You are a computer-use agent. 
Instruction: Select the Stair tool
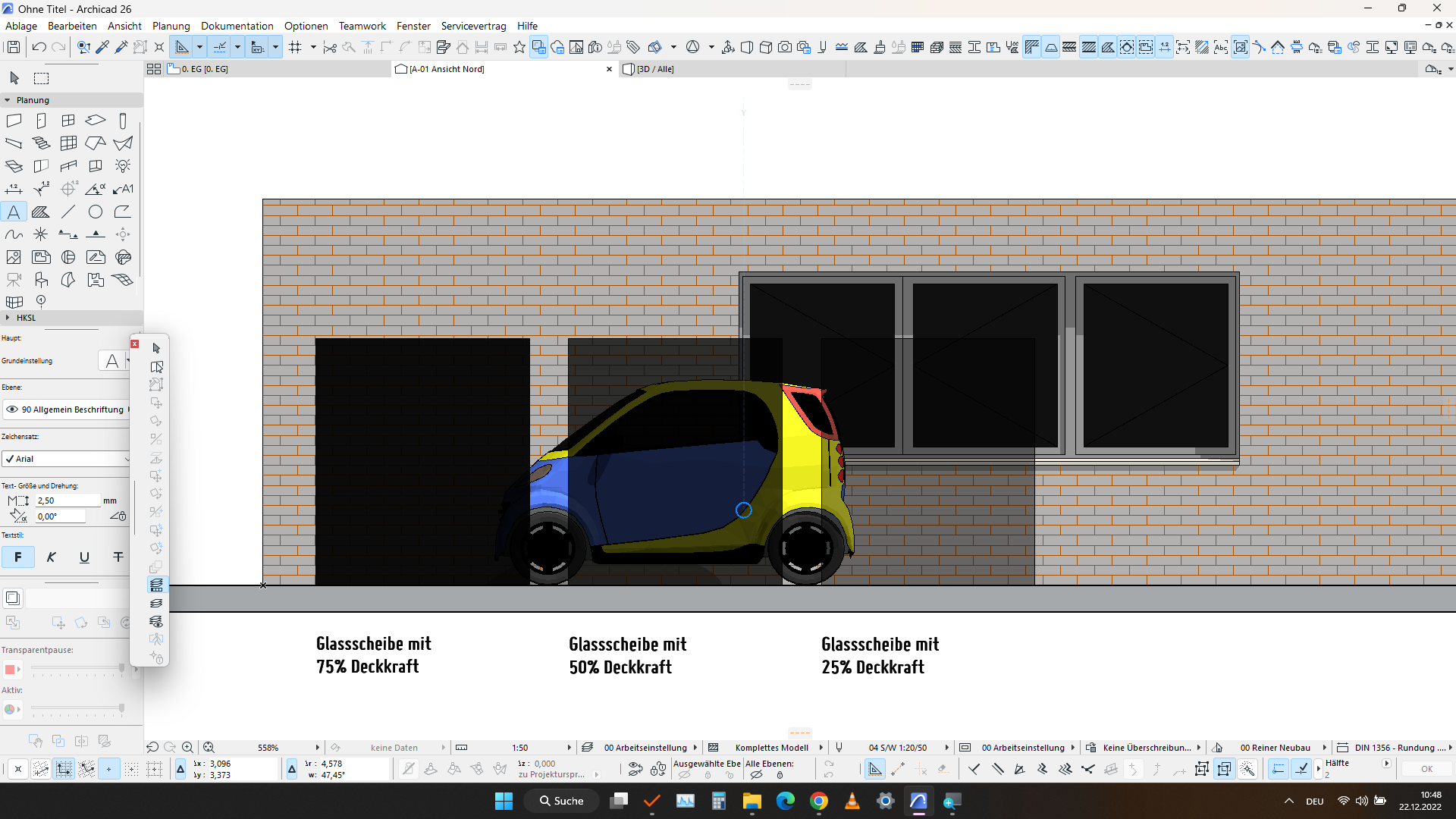coord(41,143)
